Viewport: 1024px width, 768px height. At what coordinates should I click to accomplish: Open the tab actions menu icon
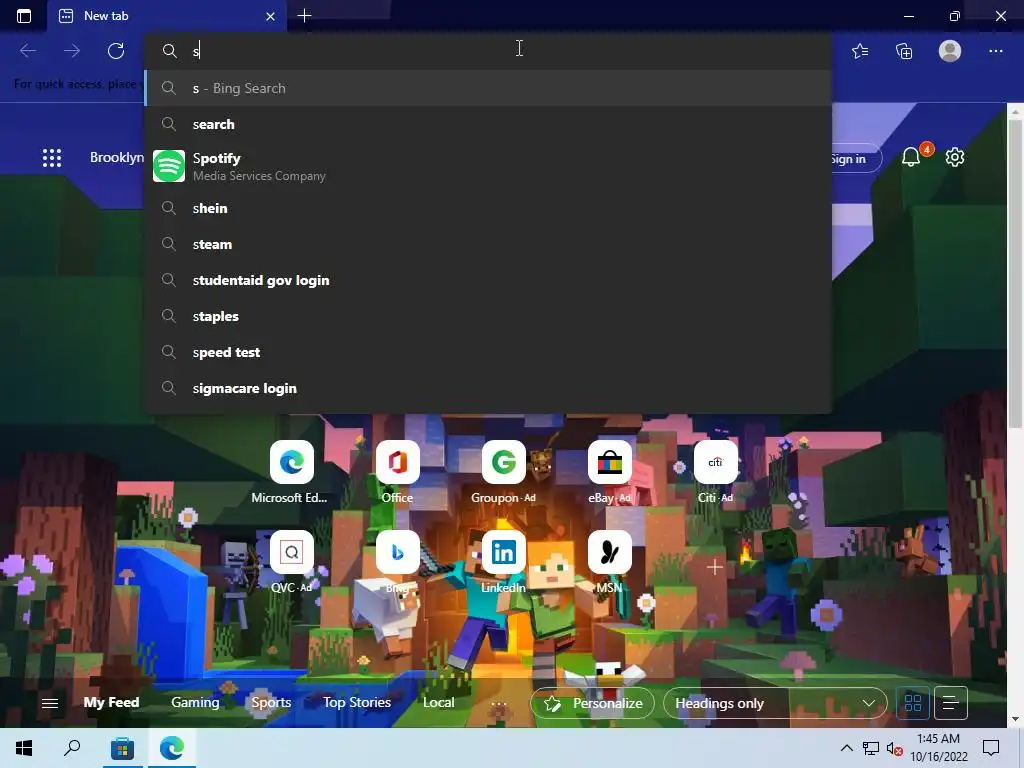(x=24, y=16)
